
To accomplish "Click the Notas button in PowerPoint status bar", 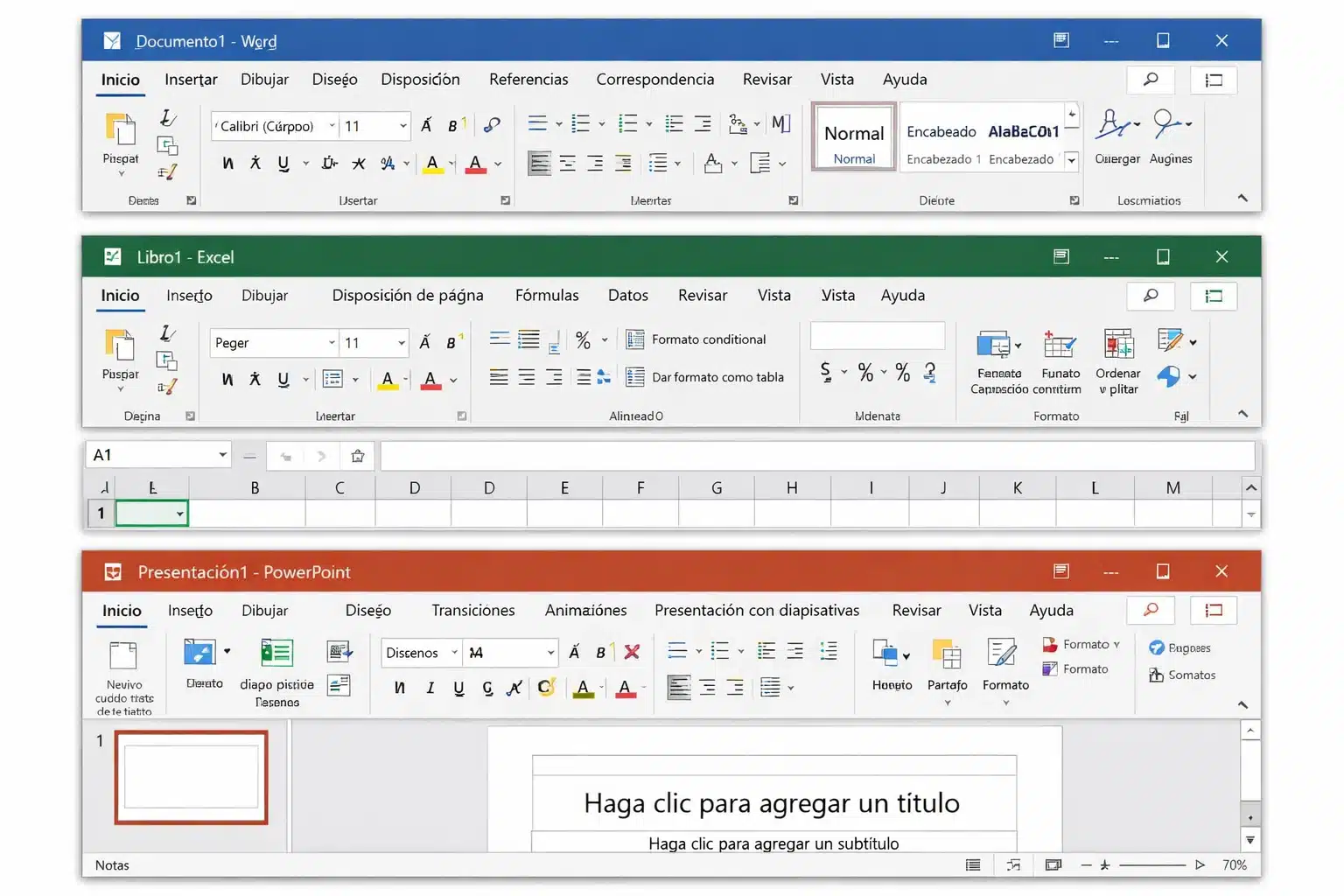I will tap(112, 864).
